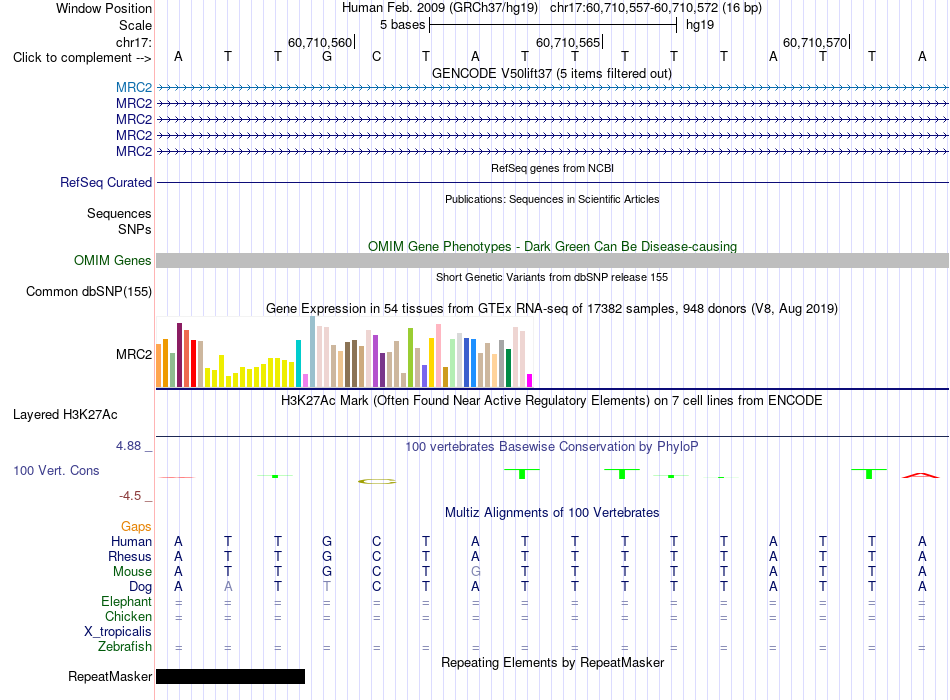Screen dimensions: 950x700
Task: Click the olive outlined bar in PhyloP track
Action: click(377, 481)
